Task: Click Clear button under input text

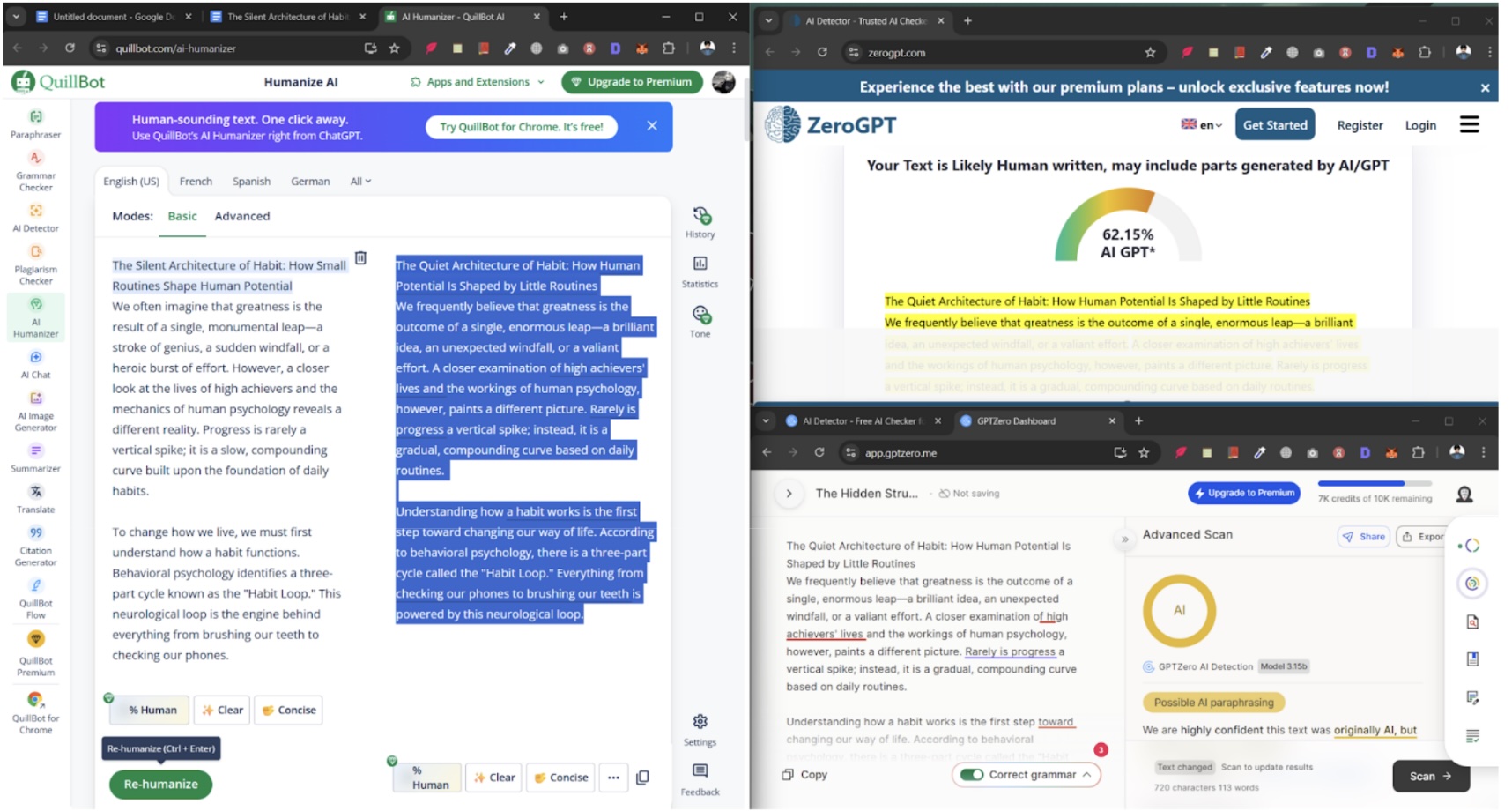Action: pyautogui.click(x=222, y=710)
